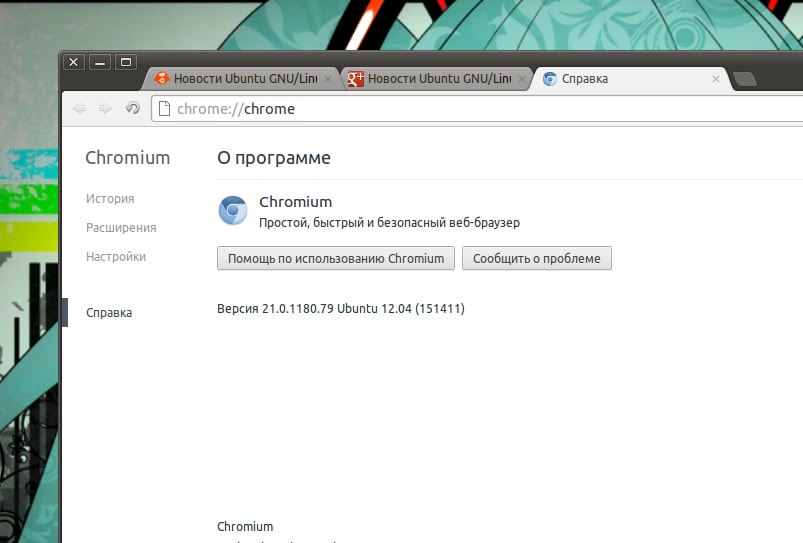Open История in the sidebar
This screenshot has width=803, height=543.
click(110, 199)
